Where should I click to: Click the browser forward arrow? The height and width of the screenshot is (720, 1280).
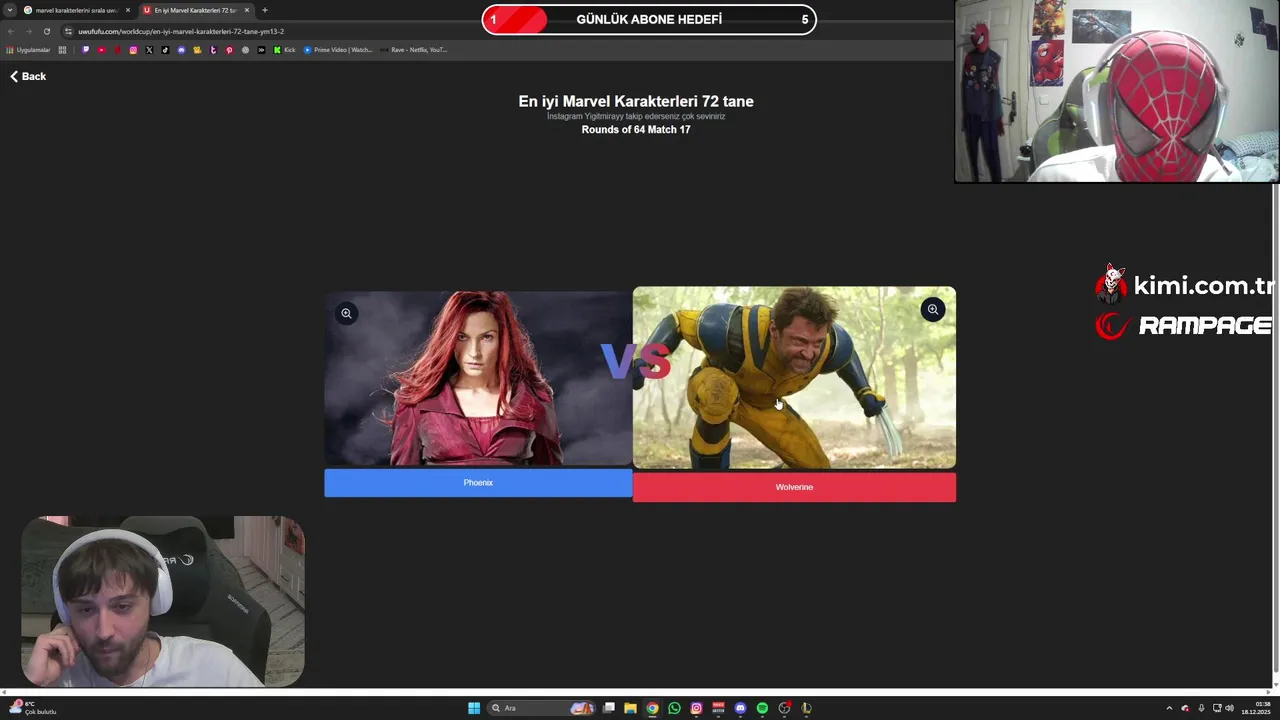pos(28,31)
